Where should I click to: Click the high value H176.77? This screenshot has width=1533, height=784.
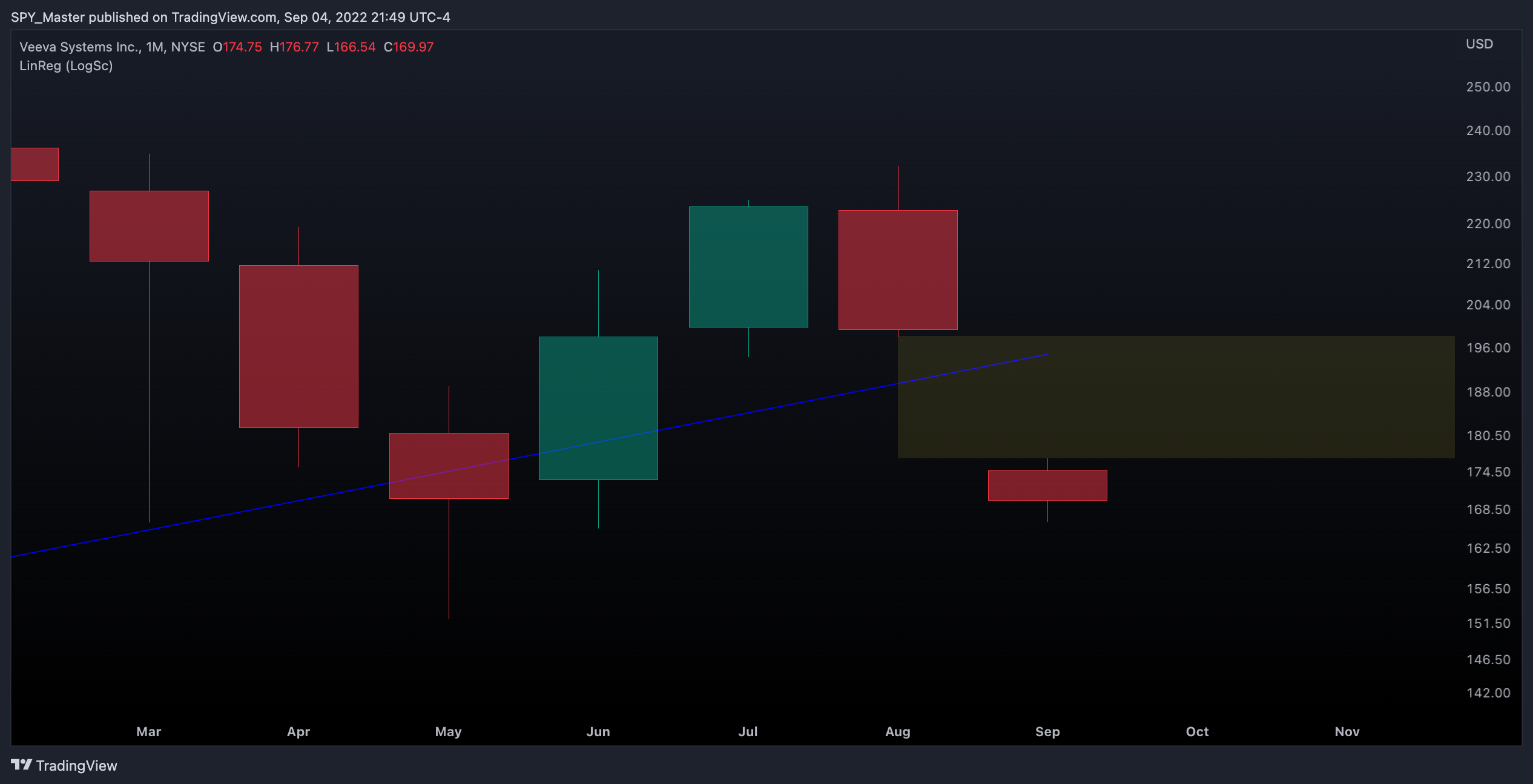point(294,47)
